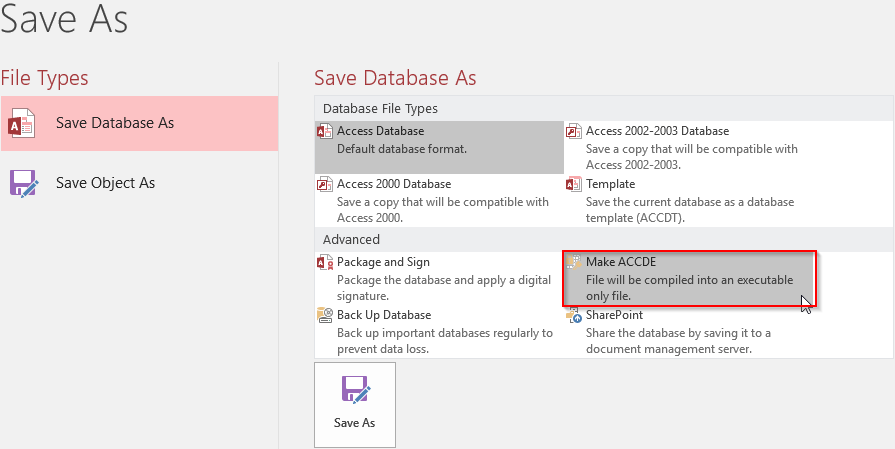Click the Access 2002-2003 Database icon

pos(573,132)
